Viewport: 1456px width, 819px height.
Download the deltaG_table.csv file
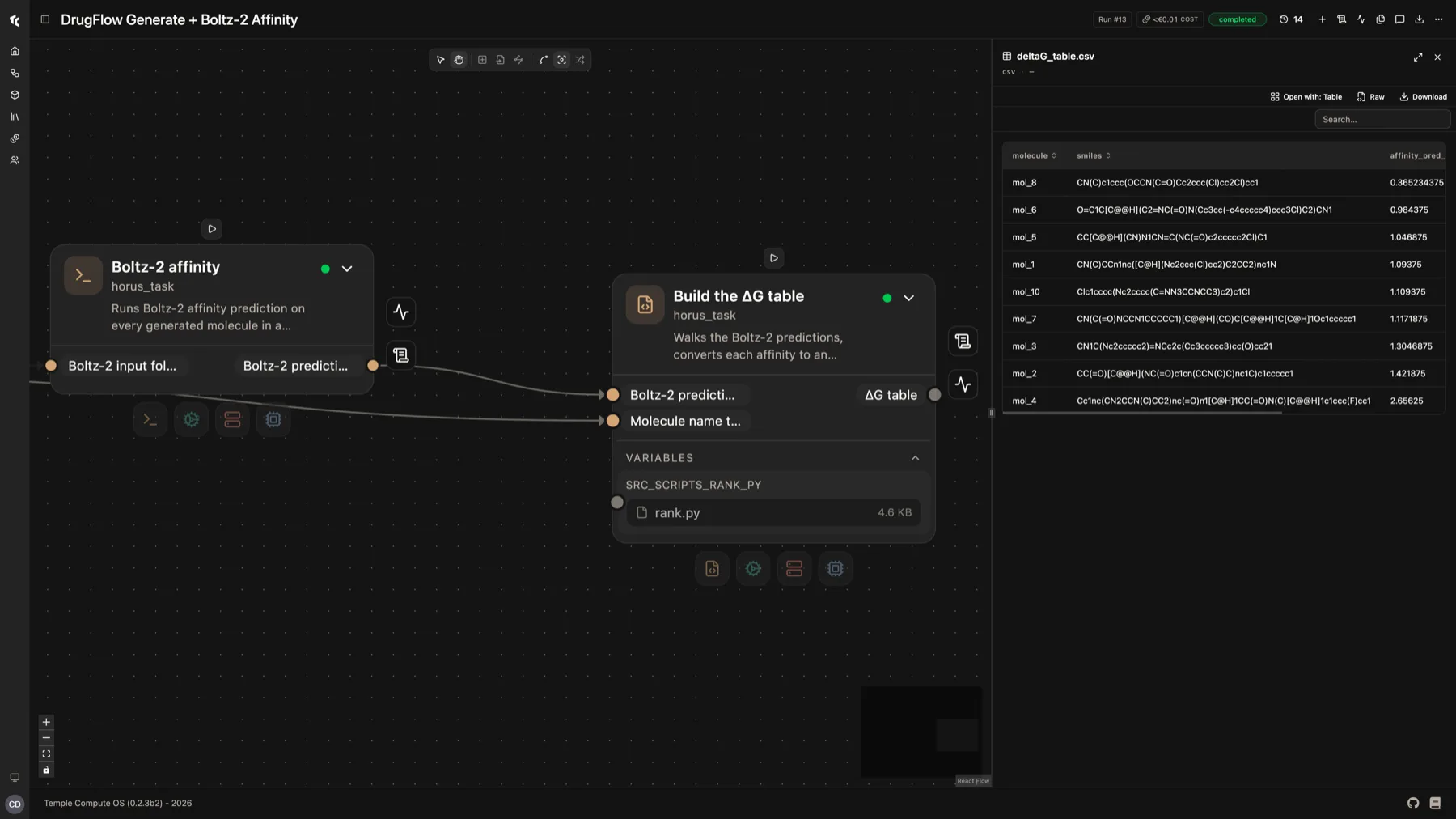[1424, 97]
